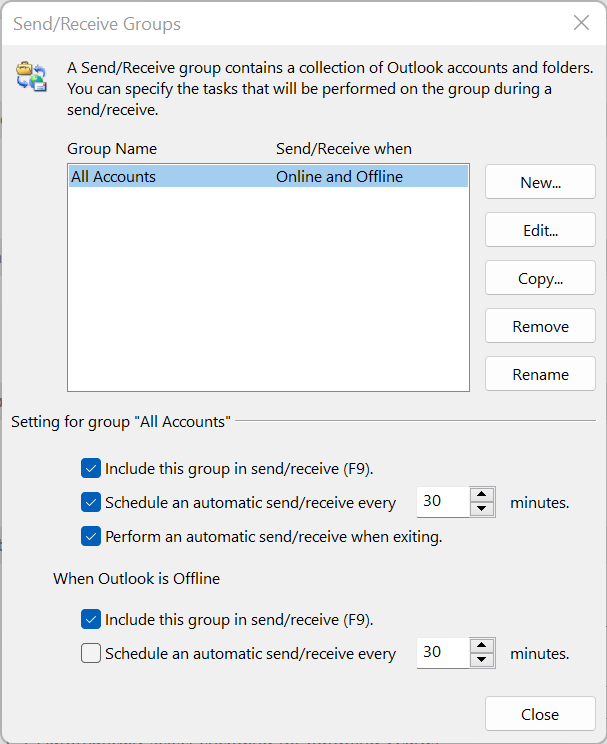
Task: Increase offline interval minutes with up arrow
Action: tap(483, 646)
